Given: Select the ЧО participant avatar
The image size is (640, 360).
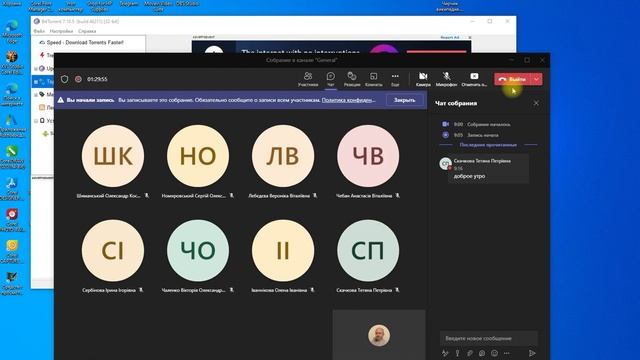Looking at the screenshot, I should click(198, 251).
